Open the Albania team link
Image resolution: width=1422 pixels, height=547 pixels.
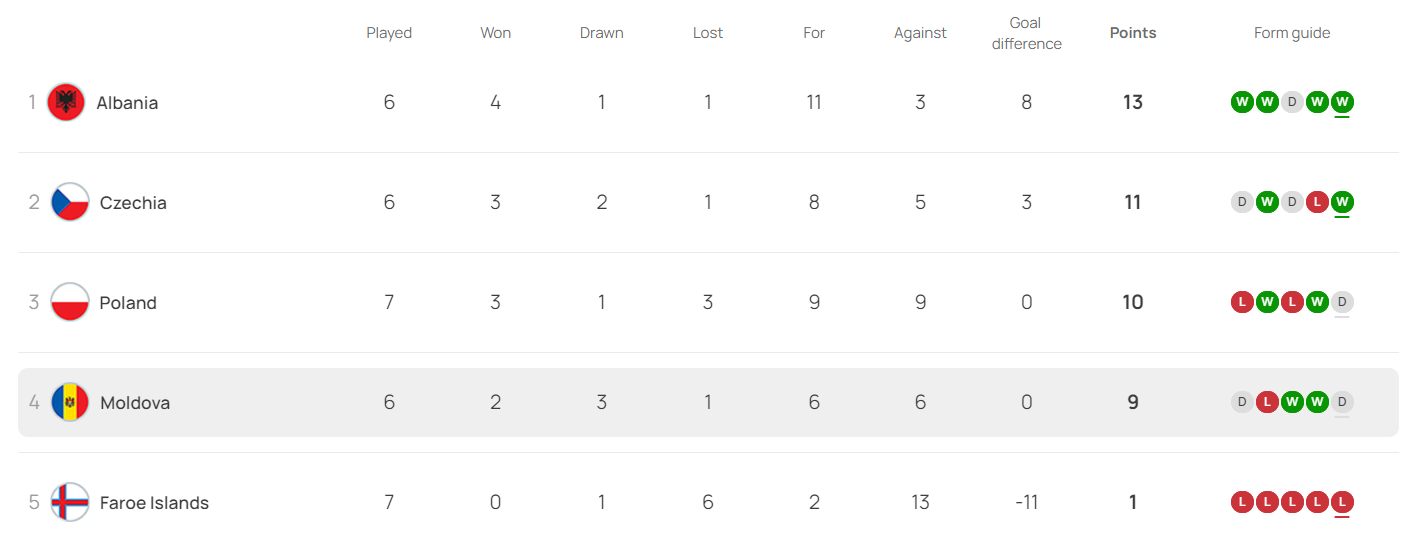point(127,102)
